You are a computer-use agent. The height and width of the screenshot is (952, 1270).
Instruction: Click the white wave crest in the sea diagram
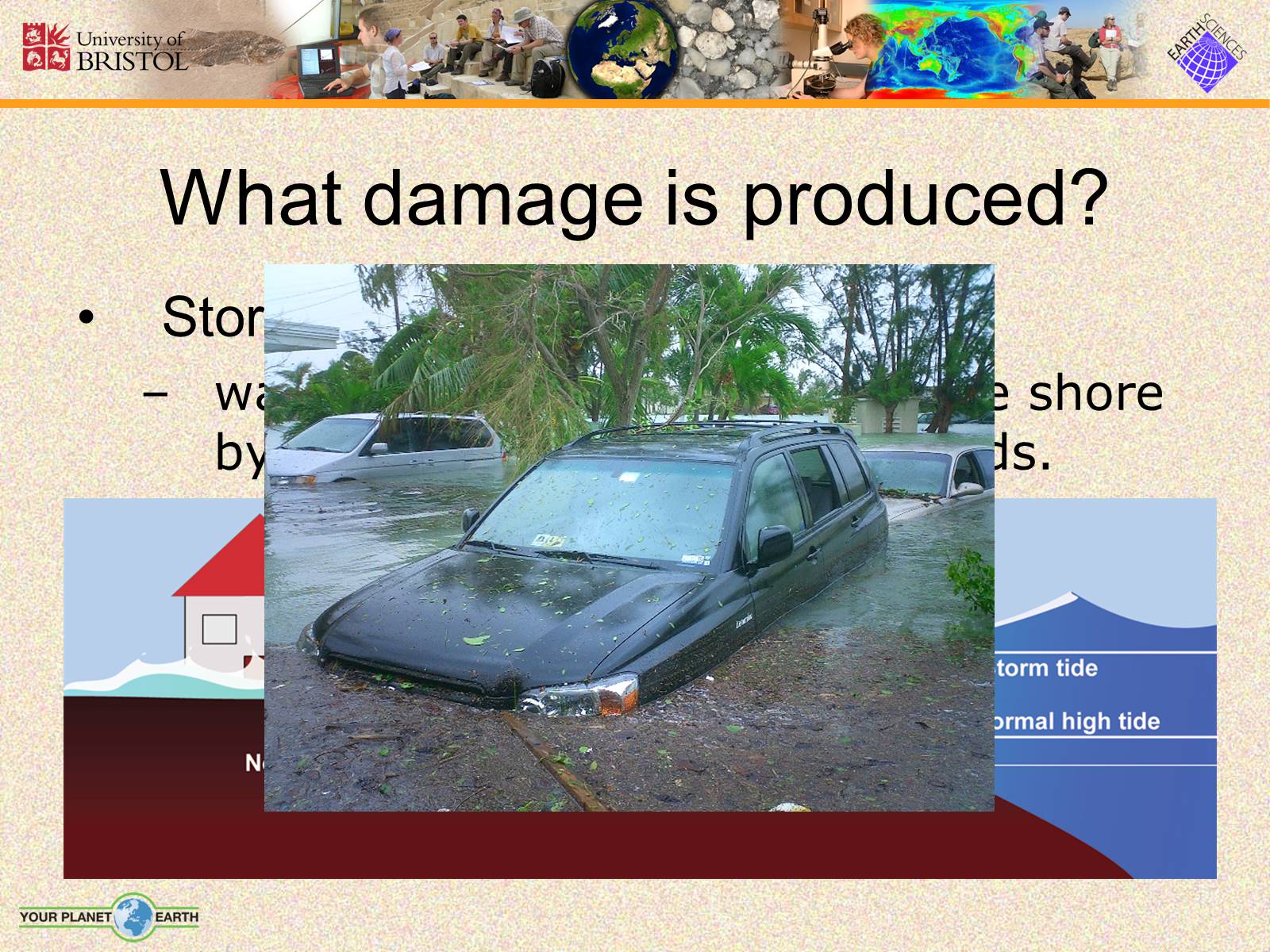pyautogui.click(x=1072, y=601)
